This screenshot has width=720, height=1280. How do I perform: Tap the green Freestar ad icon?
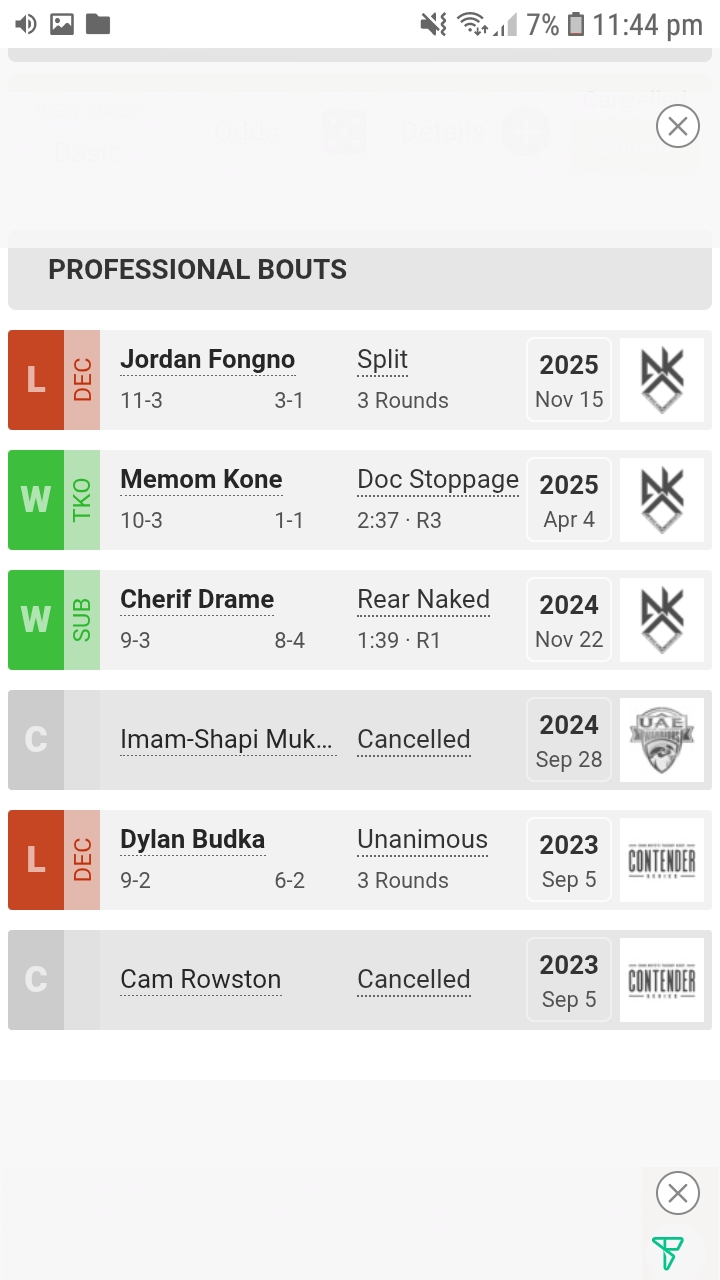point(667,1252)
